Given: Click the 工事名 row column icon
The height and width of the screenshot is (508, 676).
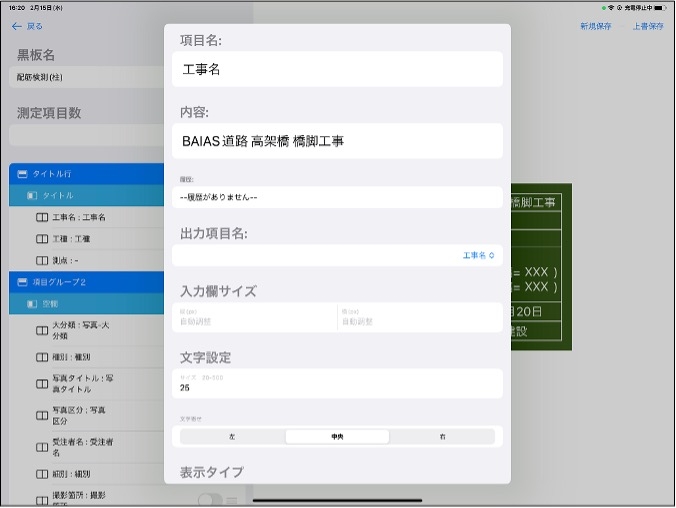Looking at the screenshot, I should point(42,217).
